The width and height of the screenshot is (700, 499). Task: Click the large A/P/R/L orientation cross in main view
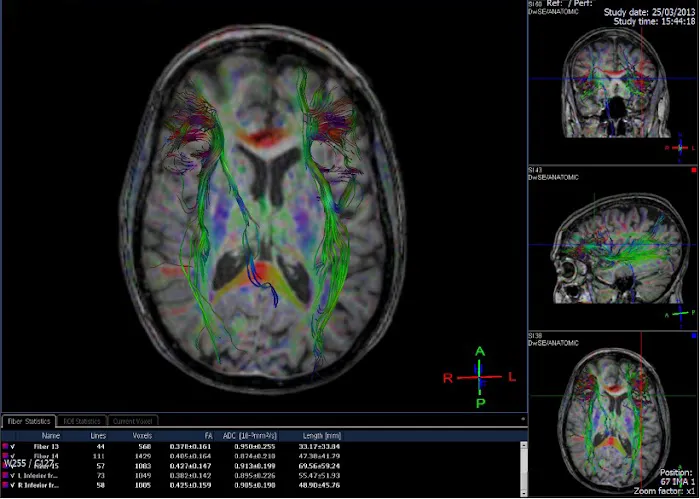[479, 377]
